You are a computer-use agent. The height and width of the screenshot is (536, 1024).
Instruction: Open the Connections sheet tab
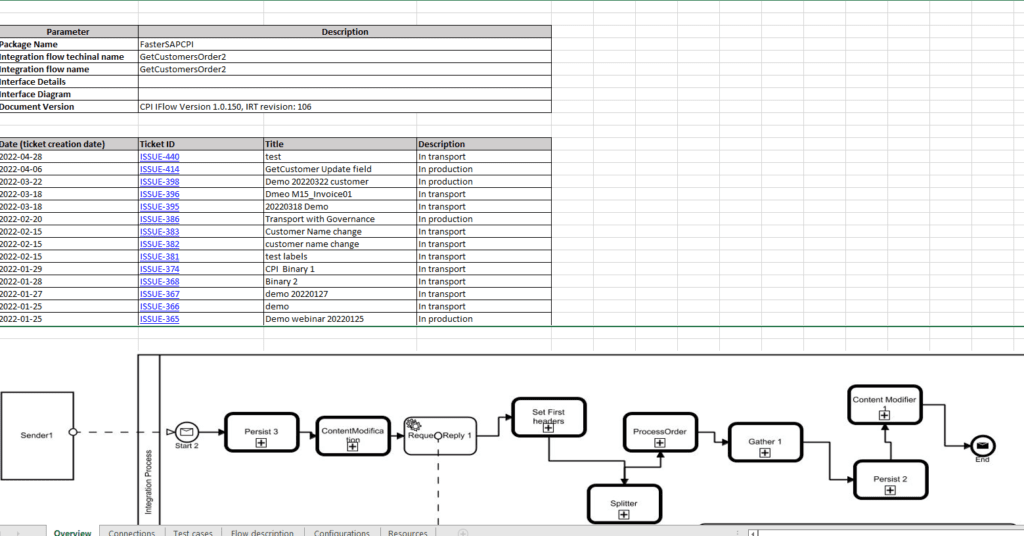pos(132,531)
